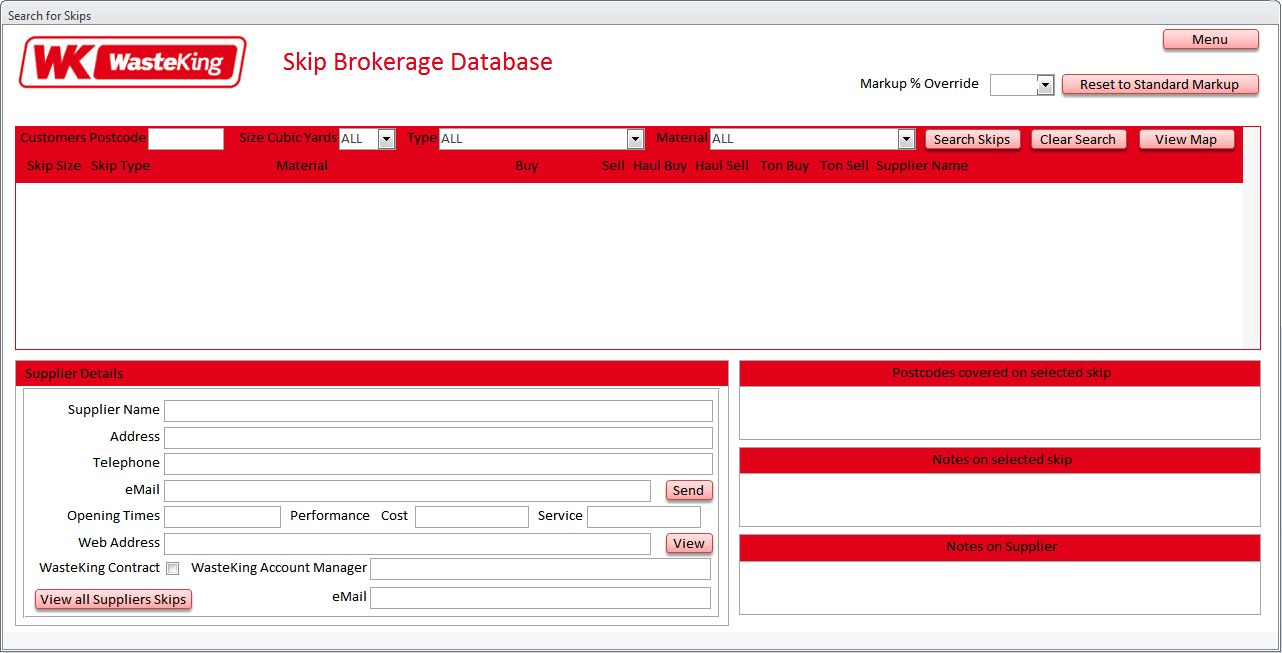This screenshot has width=1282, height=653.
Task: Expand the Material dropdown arrow
Action: click(x=906, y=139)
